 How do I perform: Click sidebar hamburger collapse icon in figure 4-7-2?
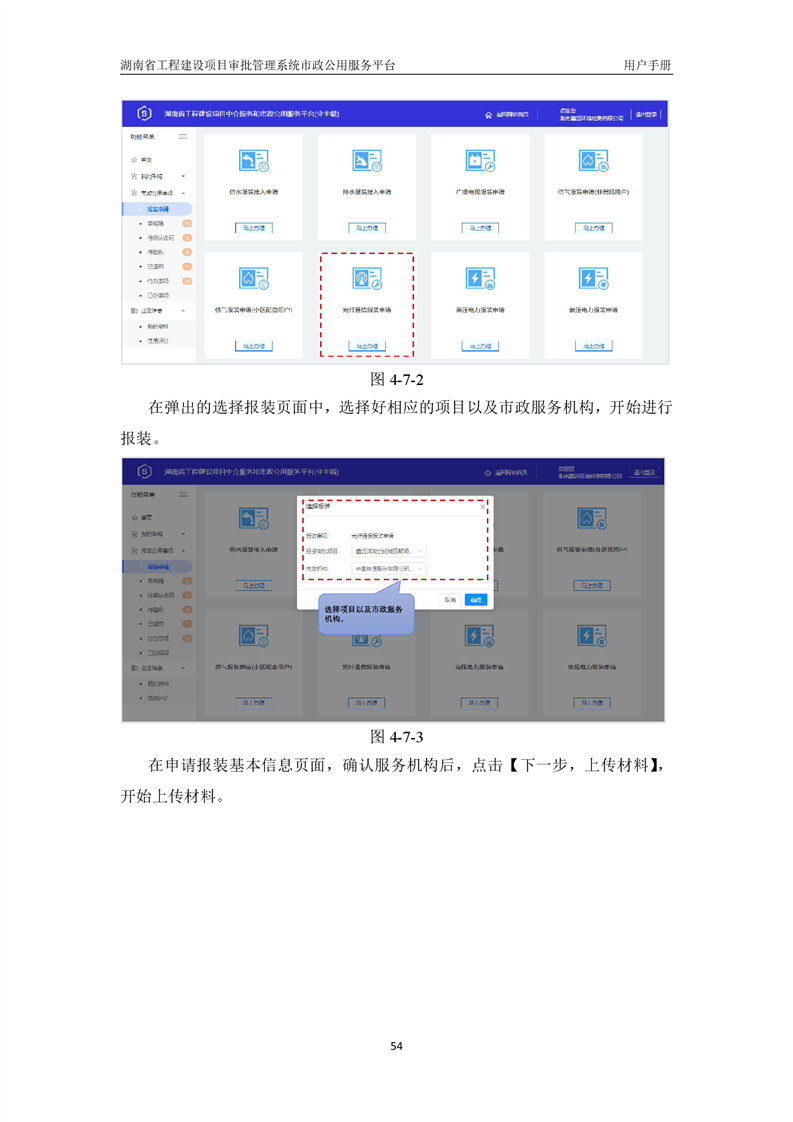point(183,137)
